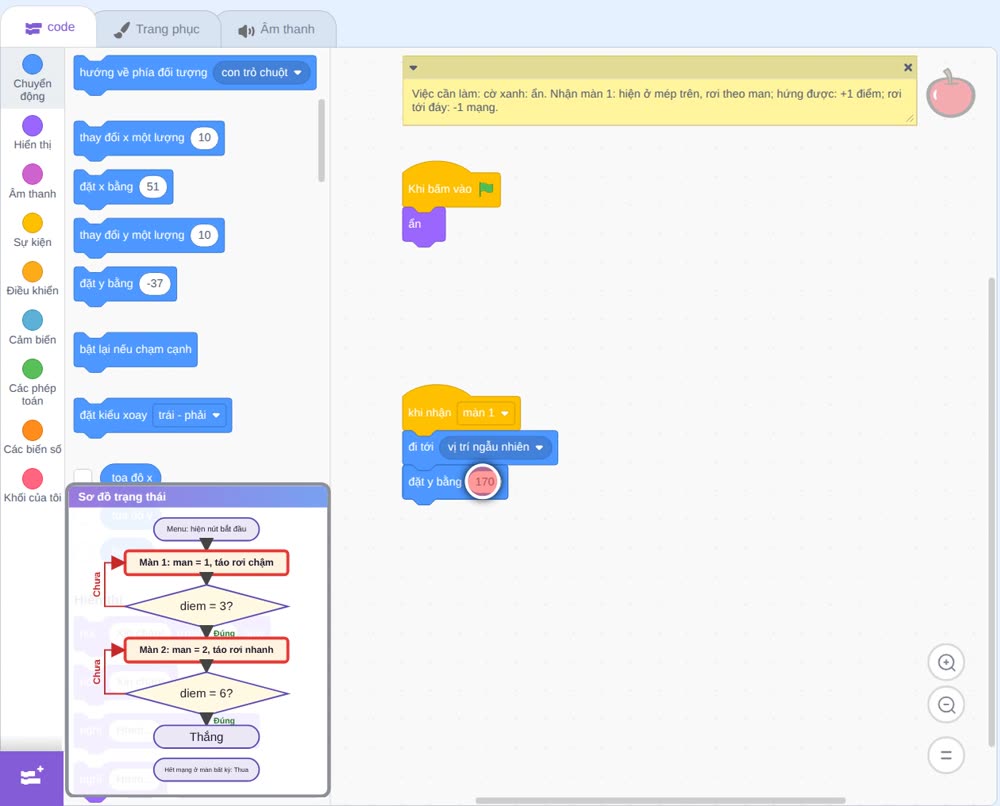
Task: Click the 'diem = 3?' decision diamond
Action: [207, 606]
